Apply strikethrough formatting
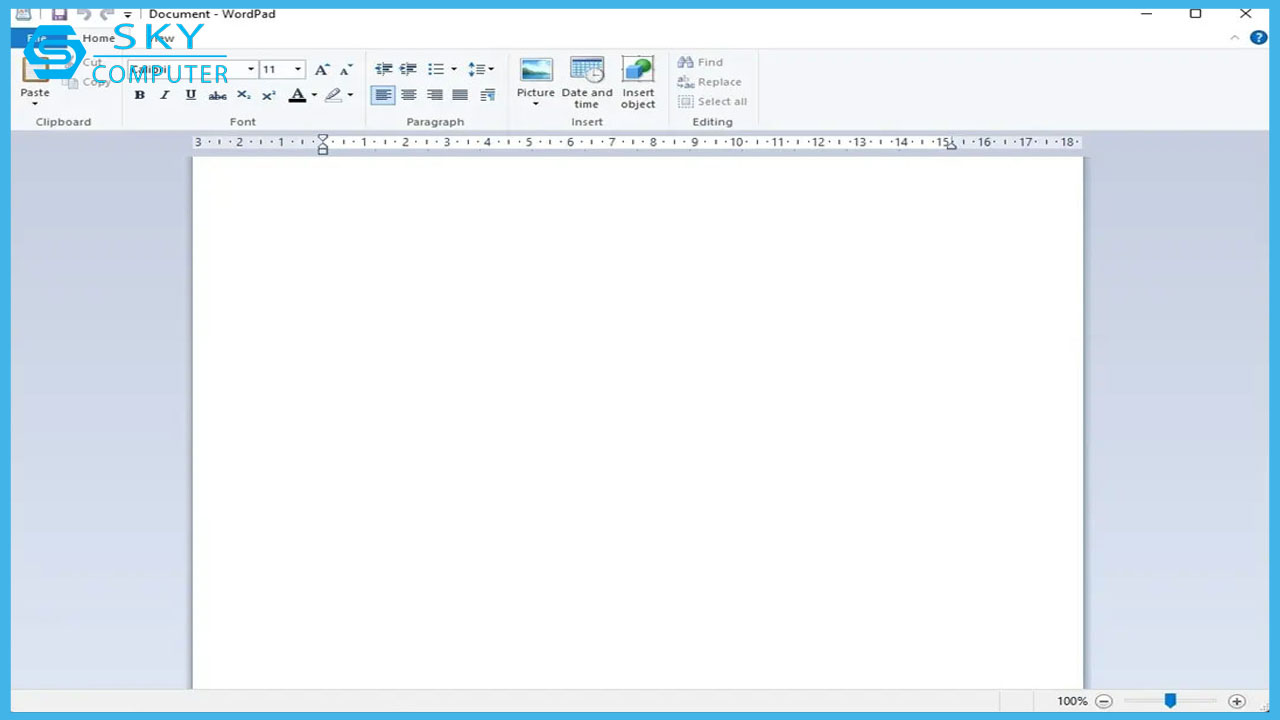 point(217,95)
